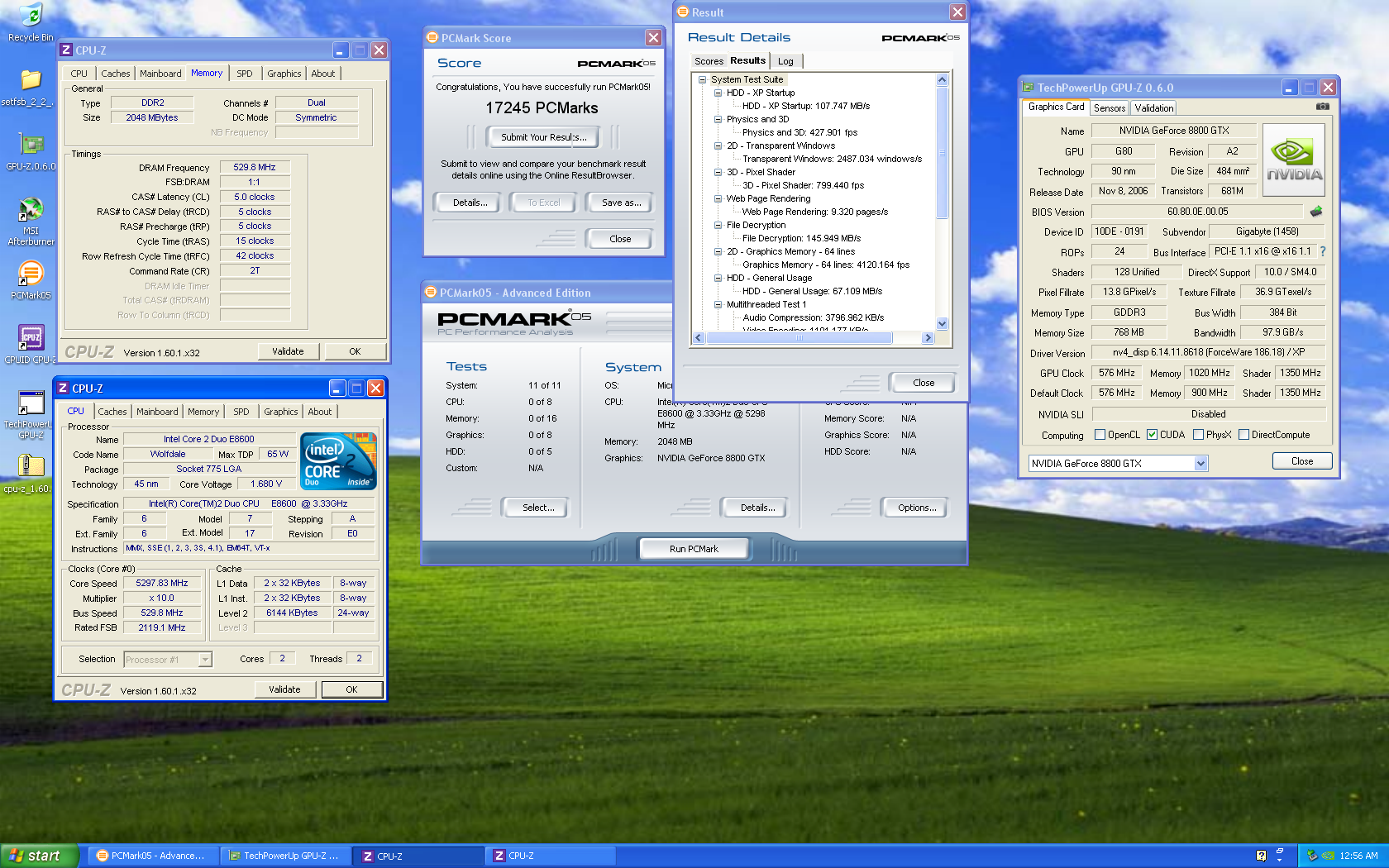1389x868 pixels.
Task: Launch the CPUID CPU-Z desktop shortcut
Action: tap(31, 338)
